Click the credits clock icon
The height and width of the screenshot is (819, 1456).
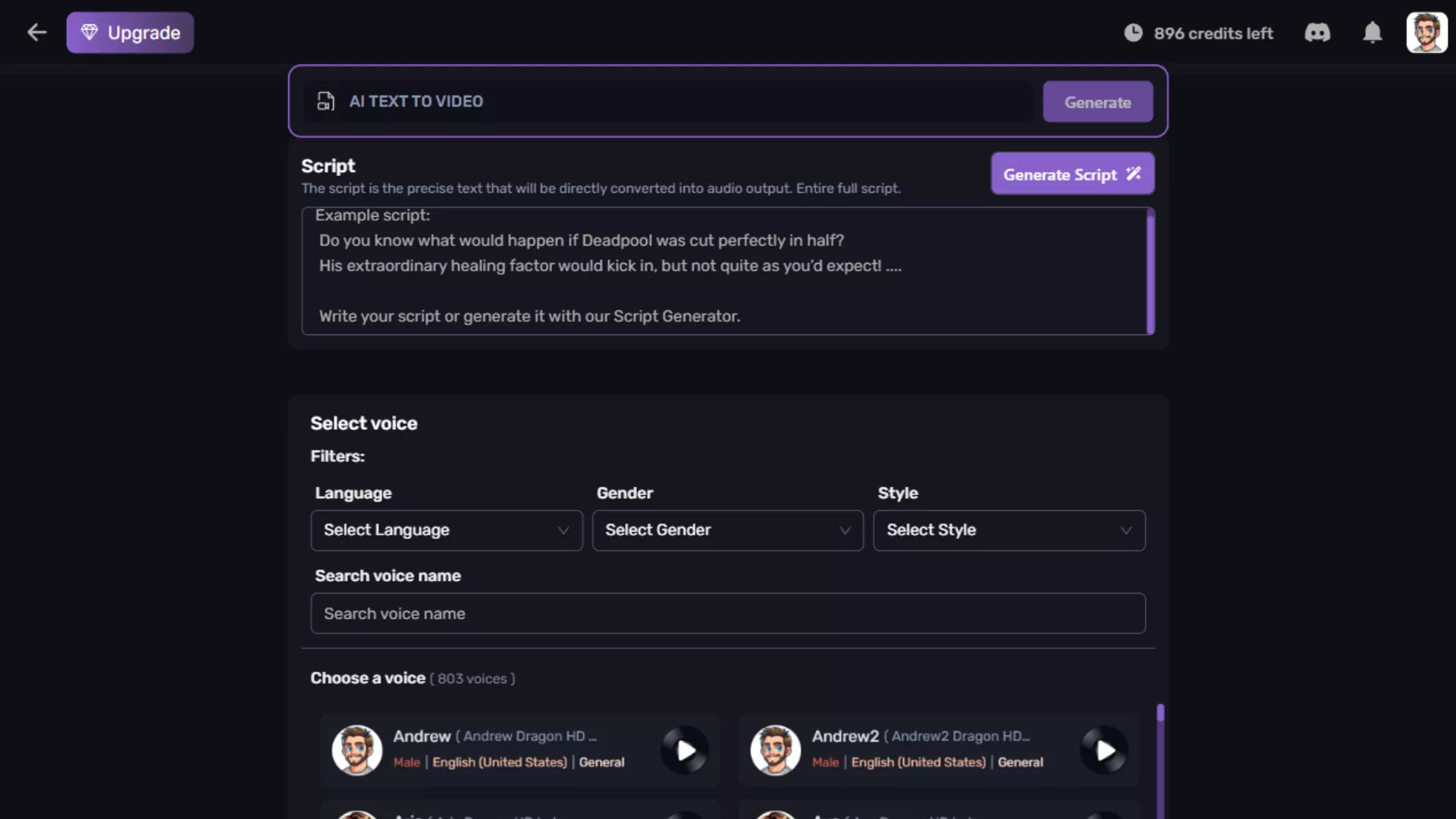click(x=1133, y=33)
